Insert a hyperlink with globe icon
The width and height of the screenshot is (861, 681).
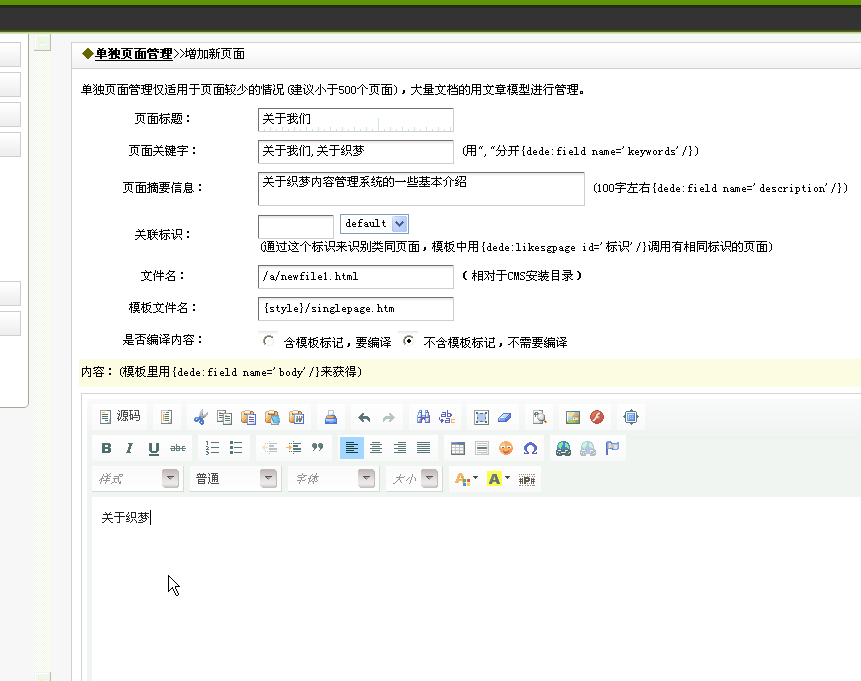point(563,448)
